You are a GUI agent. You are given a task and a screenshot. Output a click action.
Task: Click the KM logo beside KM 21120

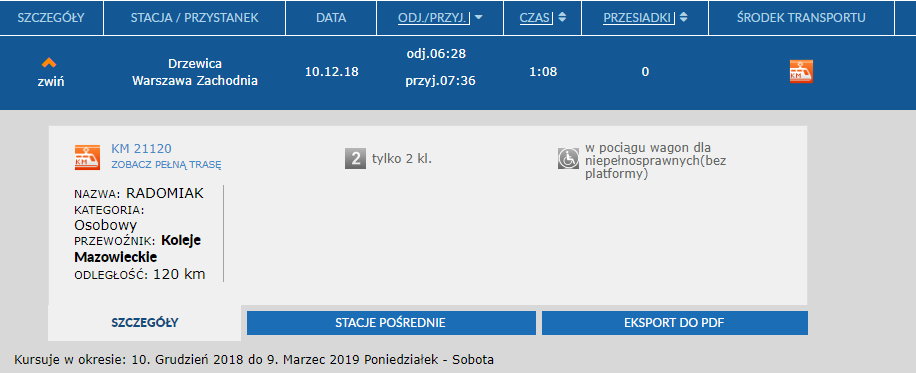(87, 157)
